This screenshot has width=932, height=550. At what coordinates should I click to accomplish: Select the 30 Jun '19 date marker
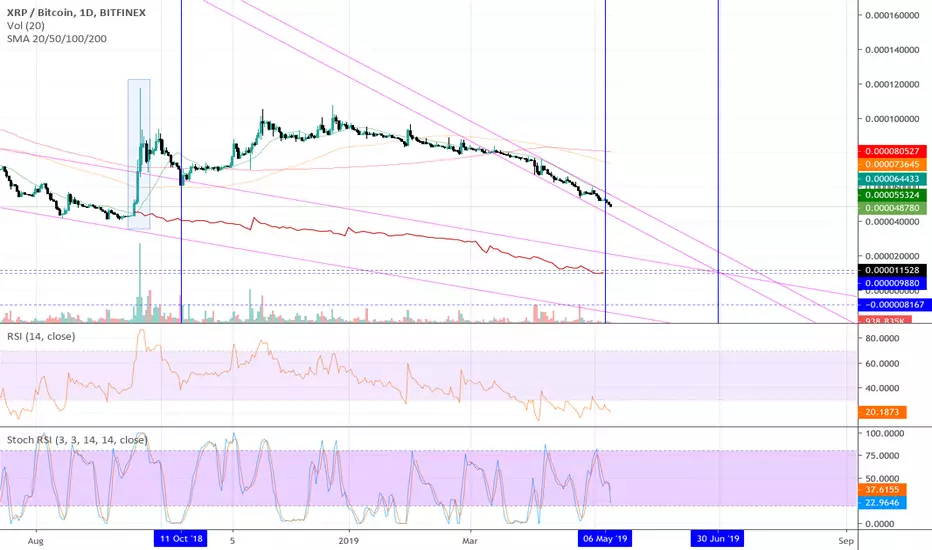click(x=718, y=539)
